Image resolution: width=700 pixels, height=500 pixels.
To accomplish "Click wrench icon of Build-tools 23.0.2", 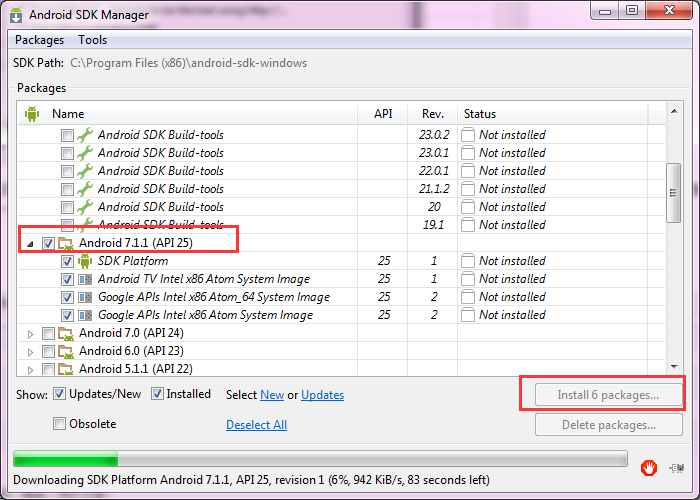I will click(85, 135).
